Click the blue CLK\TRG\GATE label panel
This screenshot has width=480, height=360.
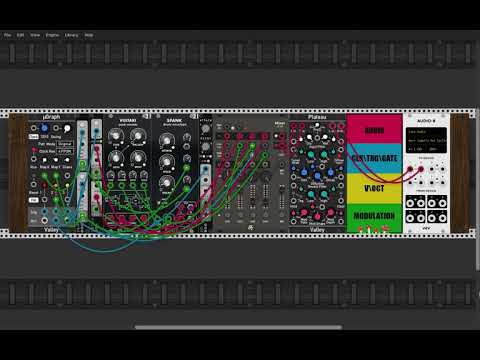pos(374,158)
